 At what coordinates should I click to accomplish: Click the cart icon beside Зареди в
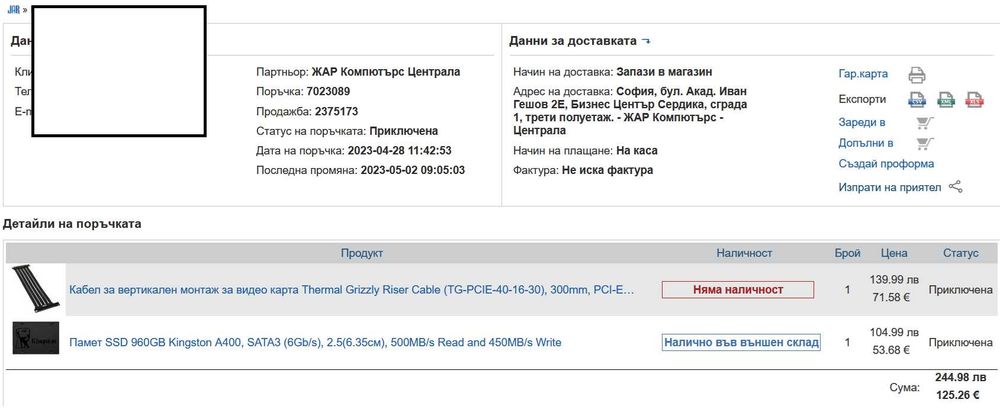(x=924, y=123)
